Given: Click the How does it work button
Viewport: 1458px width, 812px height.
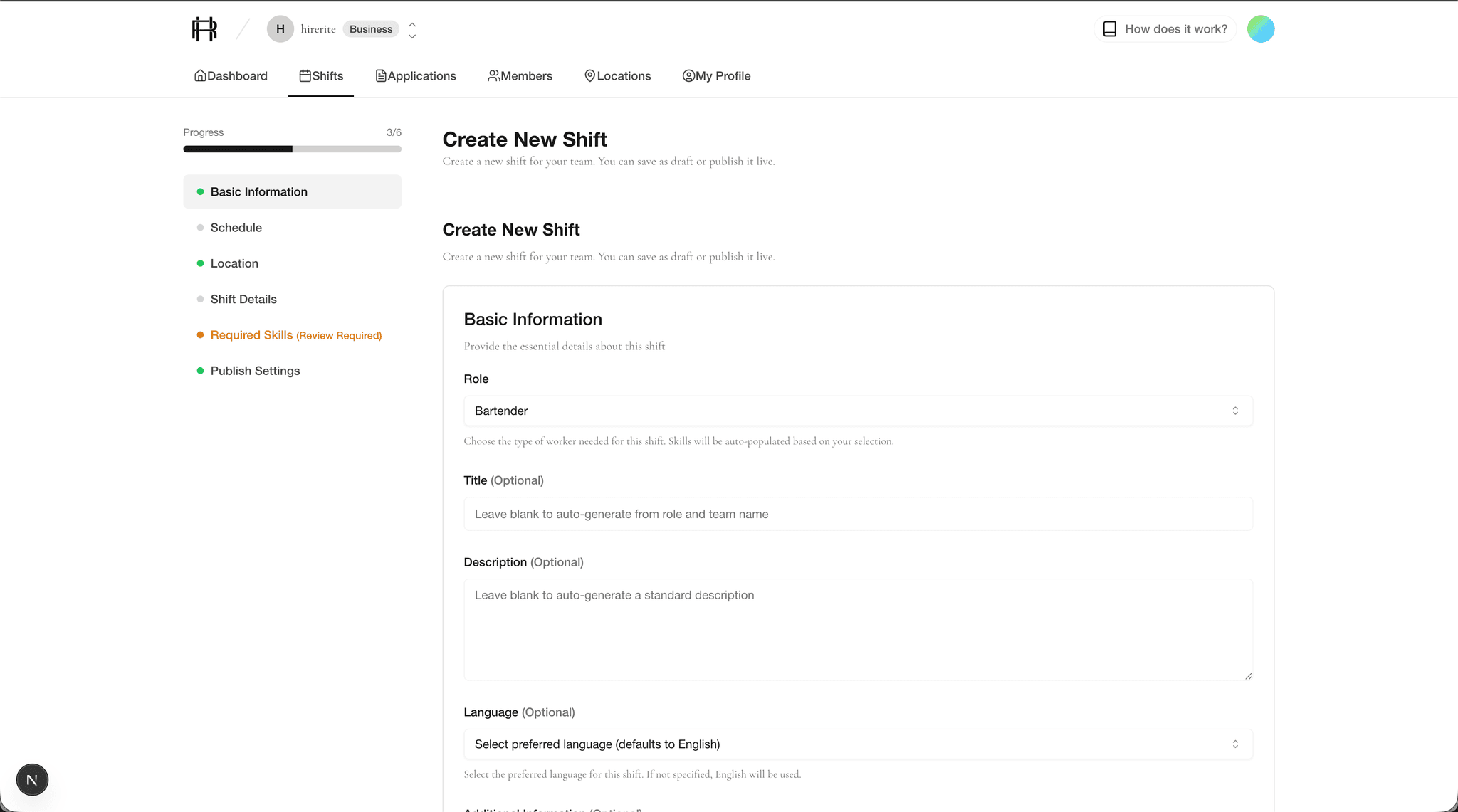Looking at the screenshot, I should [x=1165, y=29].
